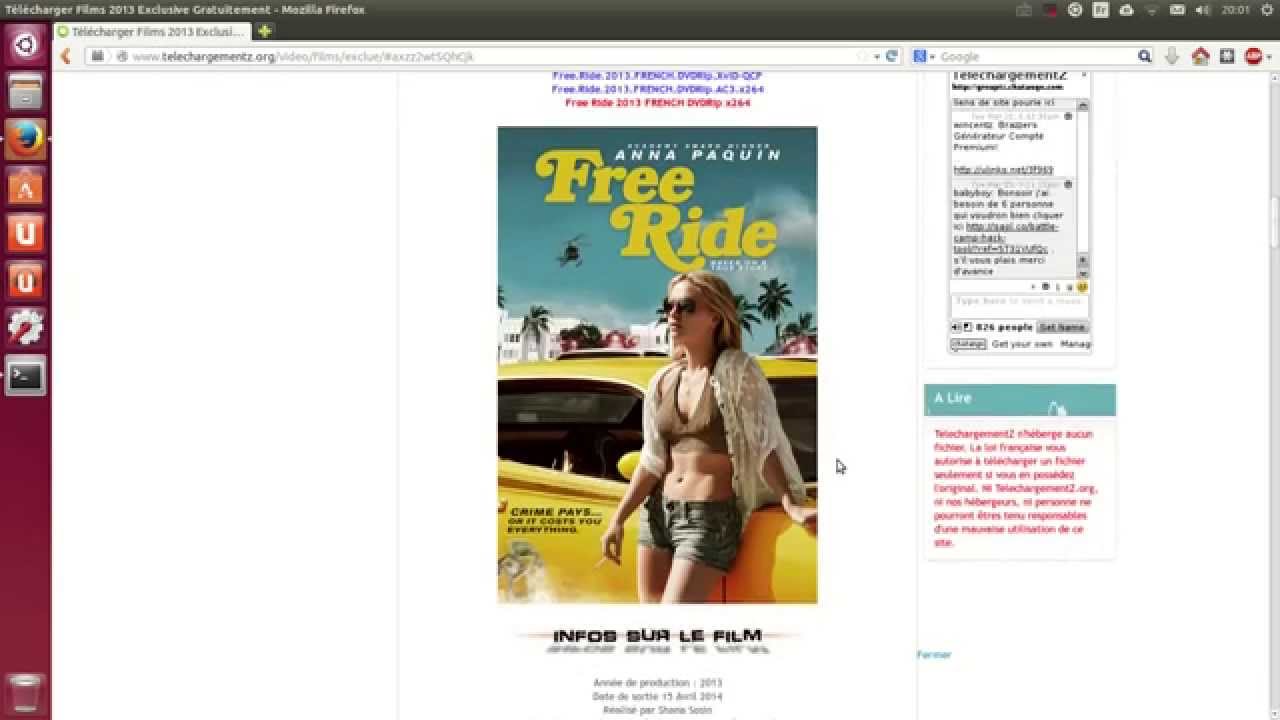Click the A Lire panel header
The width and height of the screenshot is (1280, 720).
(1019, 400)
